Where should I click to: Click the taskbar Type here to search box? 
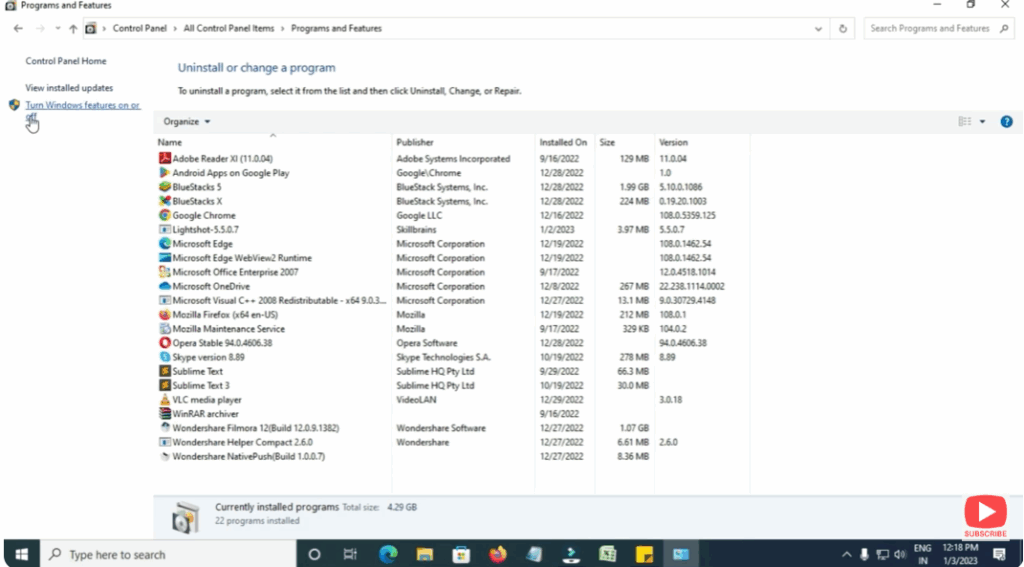(x=168, y=554)
